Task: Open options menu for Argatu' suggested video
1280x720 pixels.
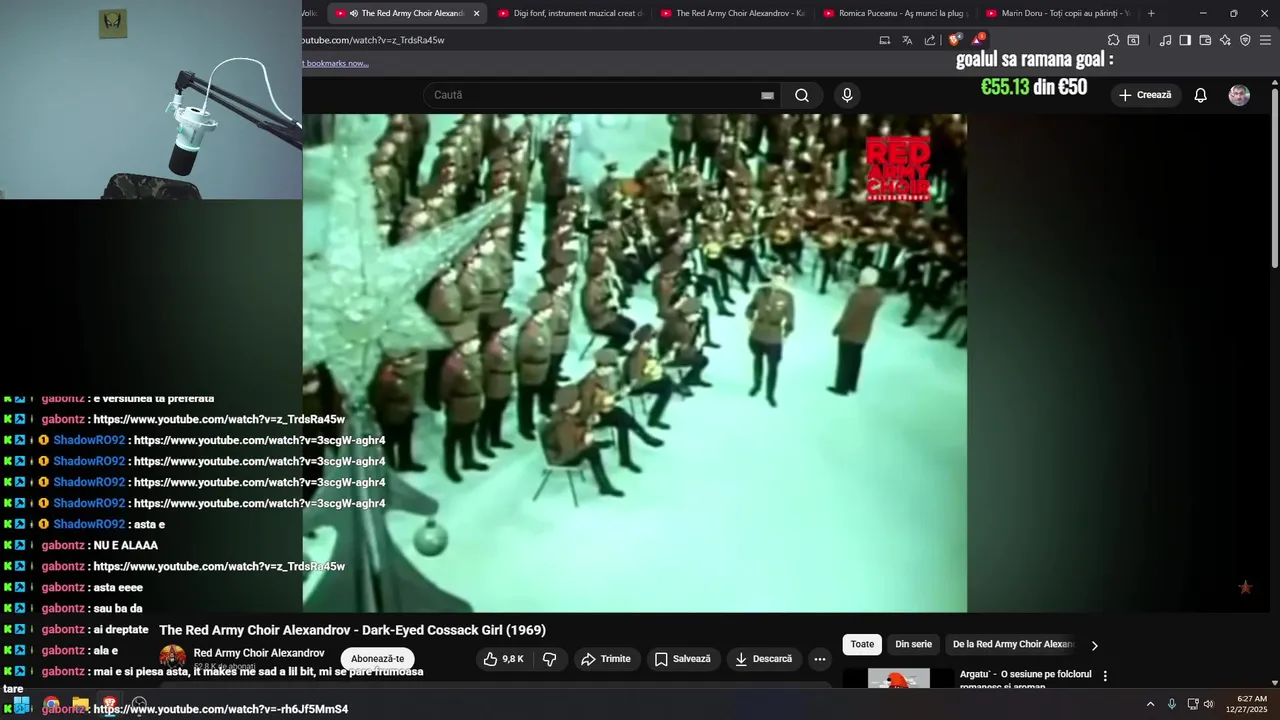Action: click(x=1105, y=676)
